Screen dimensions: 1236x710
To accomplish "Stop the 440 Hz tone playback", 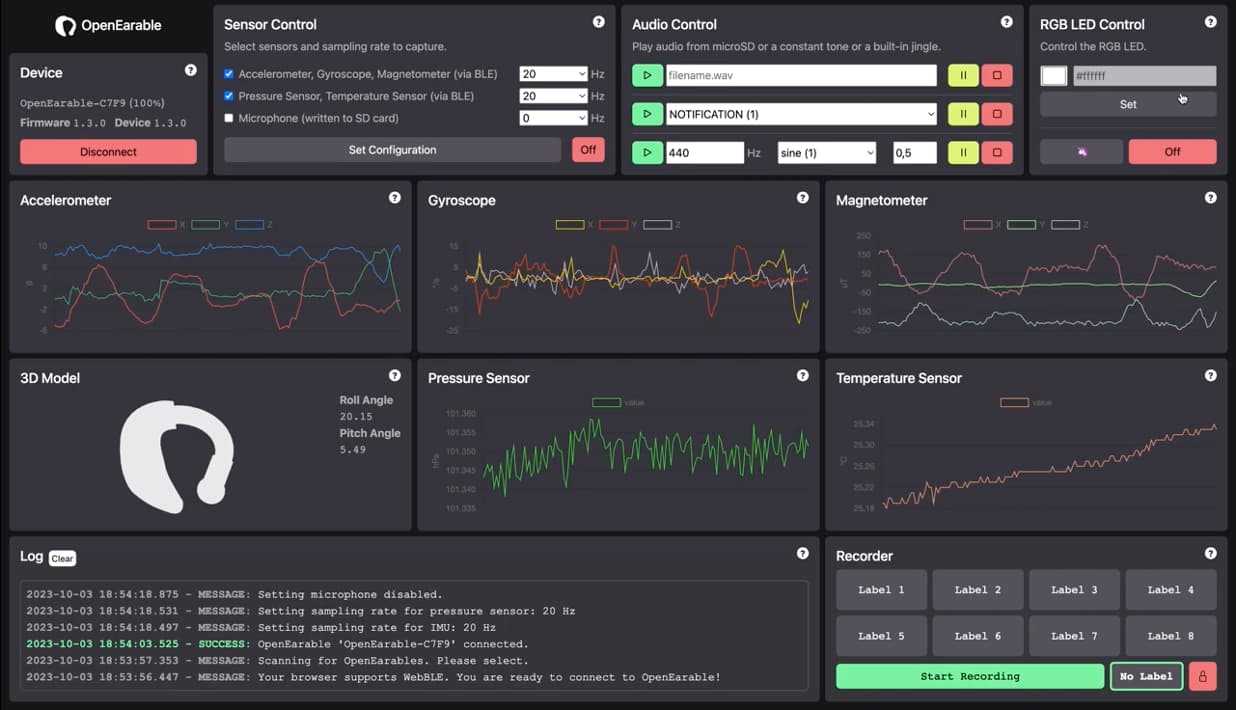I will (x=996, y=152).
